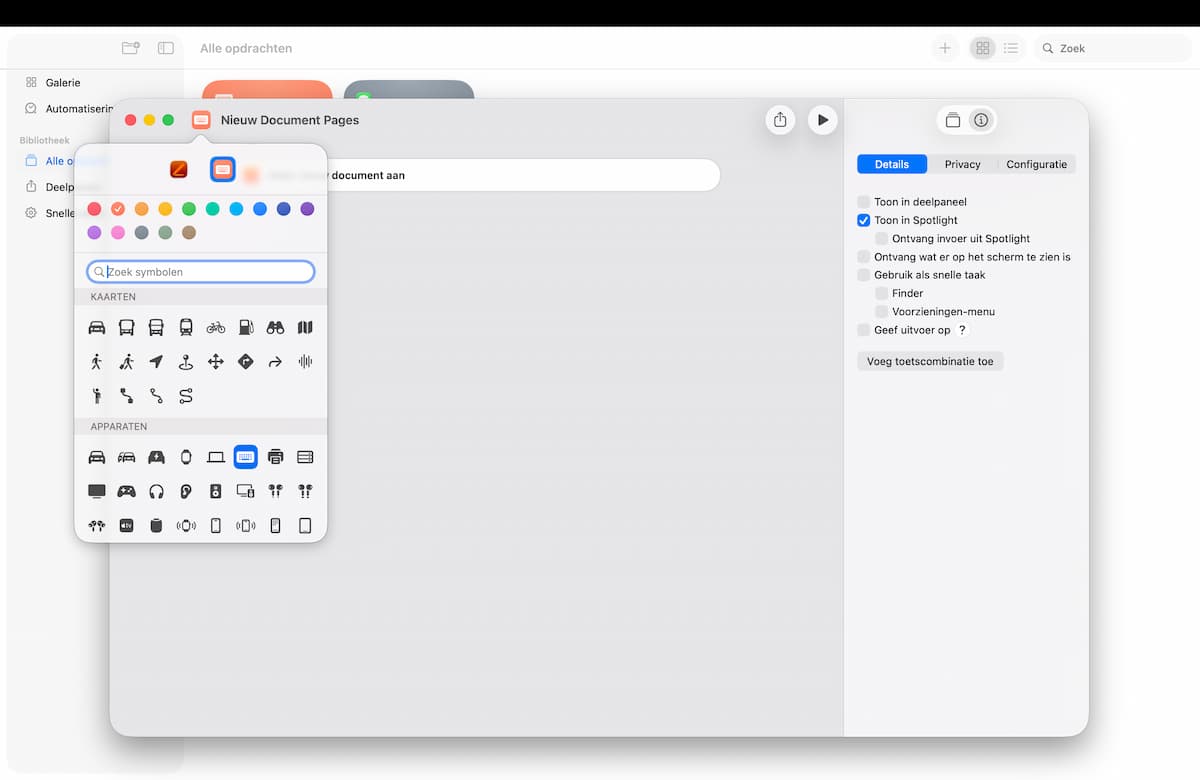Screen dimensions: 1200x780
Task: Open Galerie in the sidebar
Action: point(63,83)
